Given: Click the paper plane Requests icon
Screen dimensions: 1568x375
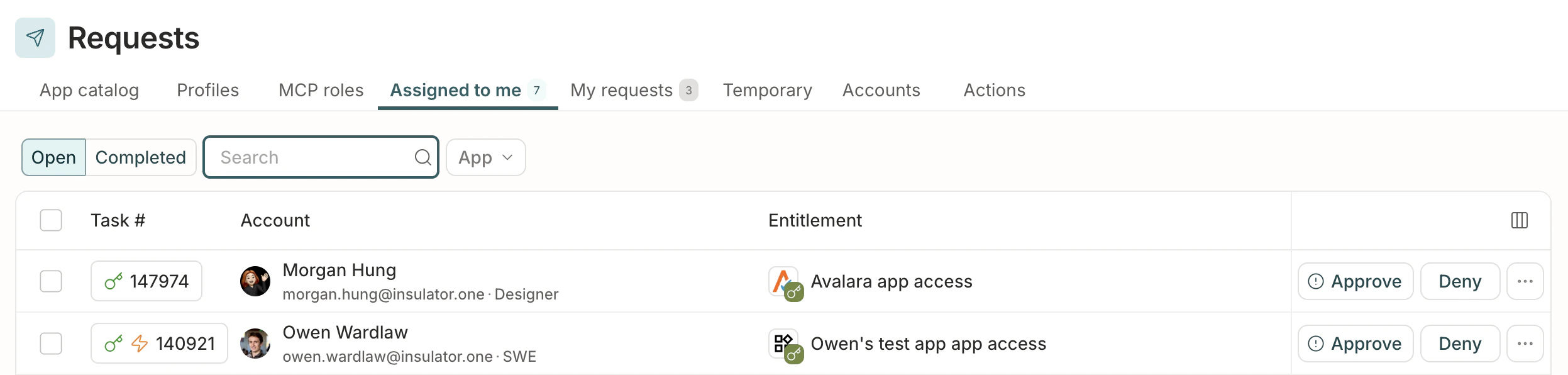Looking at the screenshot, I should [x=35, y=38].
